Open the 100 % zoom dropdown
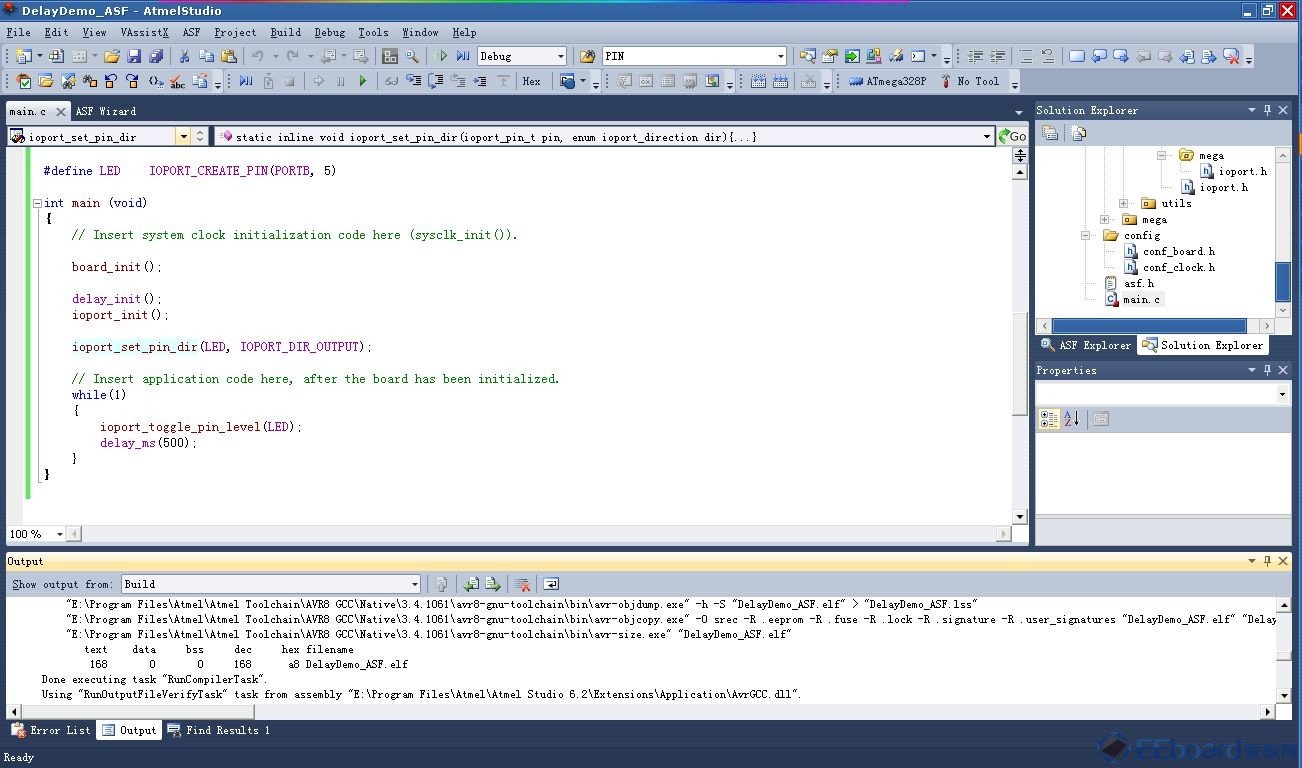1302x768 pixels. (59, 534)
